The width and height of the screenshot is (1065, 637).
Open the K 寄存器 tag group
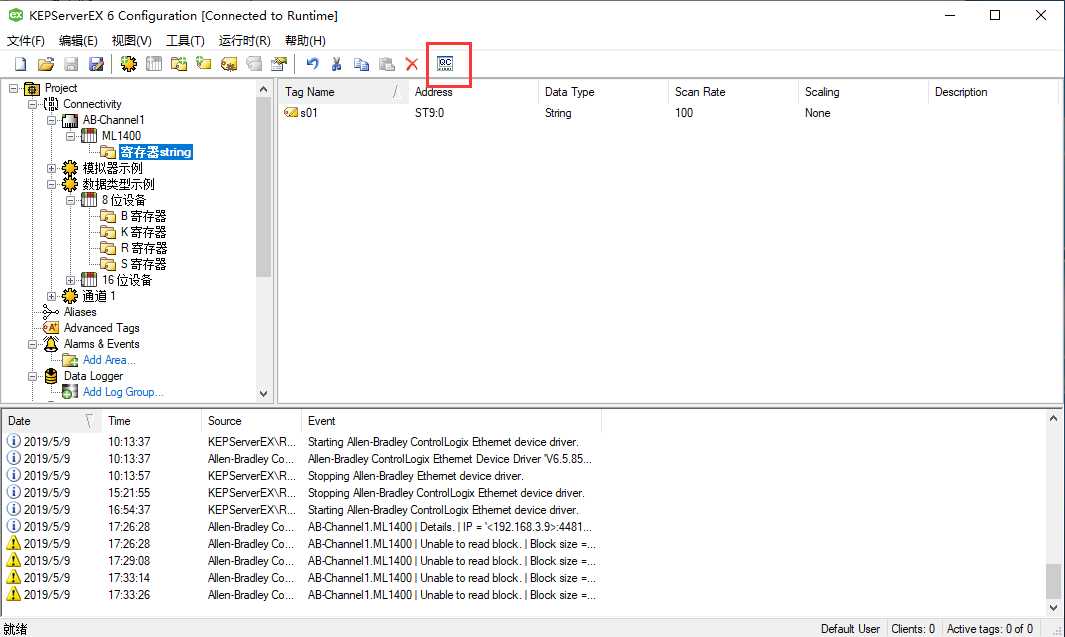click(x=143, y=232)
